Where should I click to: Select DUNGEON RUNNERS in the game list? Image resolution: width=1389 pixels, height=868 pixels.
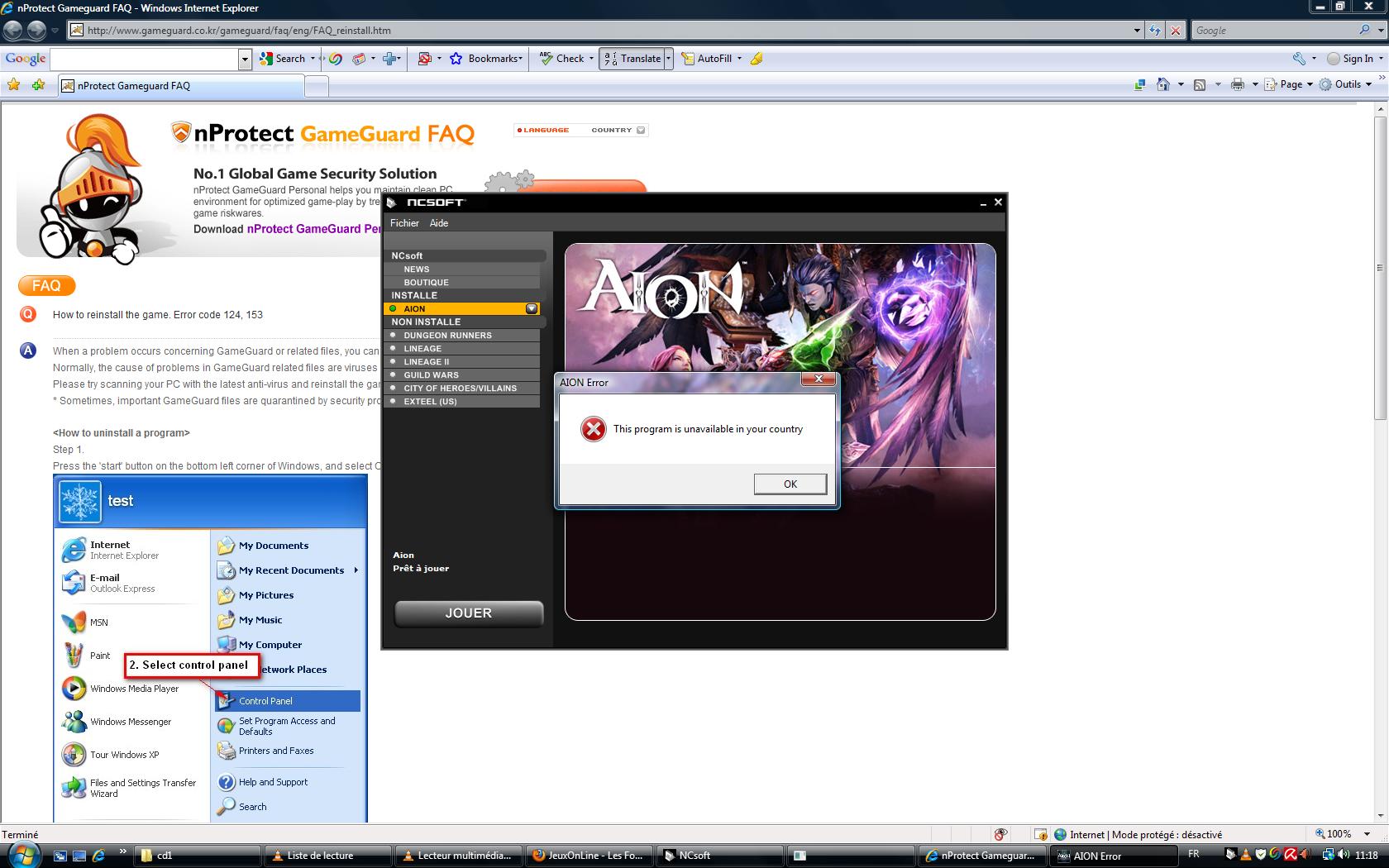[462, 336]
